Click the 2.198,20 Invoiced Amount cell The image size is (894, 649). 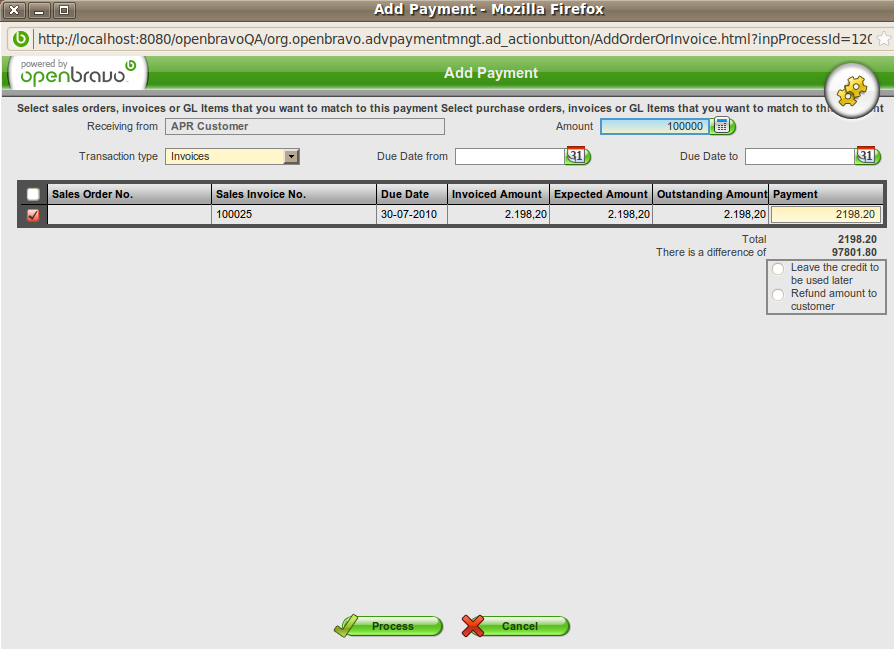[498, 214]
